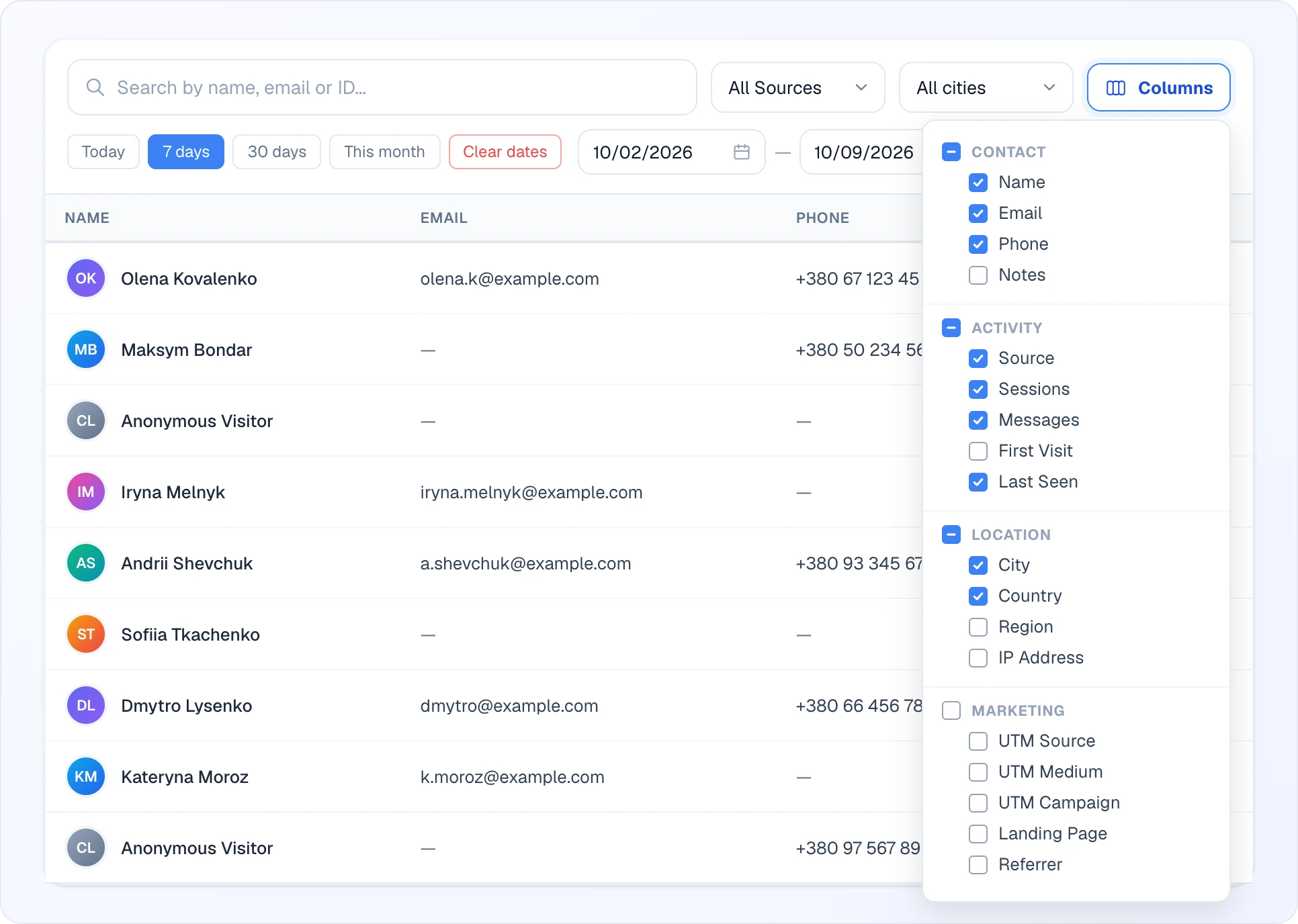
Task: Click the search magnifier icon
Action: (95, 87)
